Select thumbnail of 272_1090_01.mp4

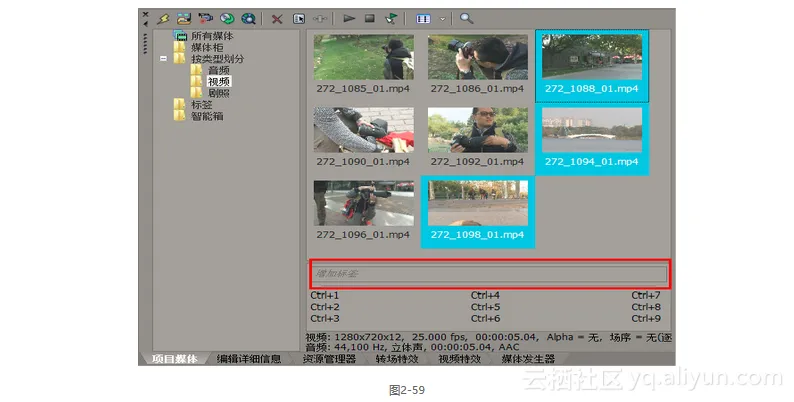point(364,130)
